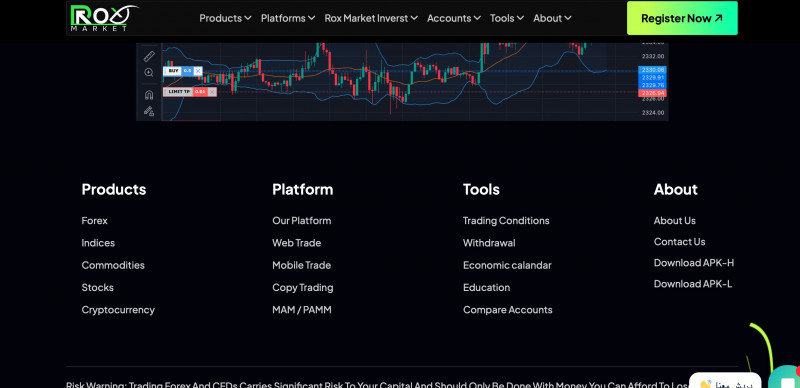Open the Cryptocurrency footer link
800x388 pixels.
[118, 310]
